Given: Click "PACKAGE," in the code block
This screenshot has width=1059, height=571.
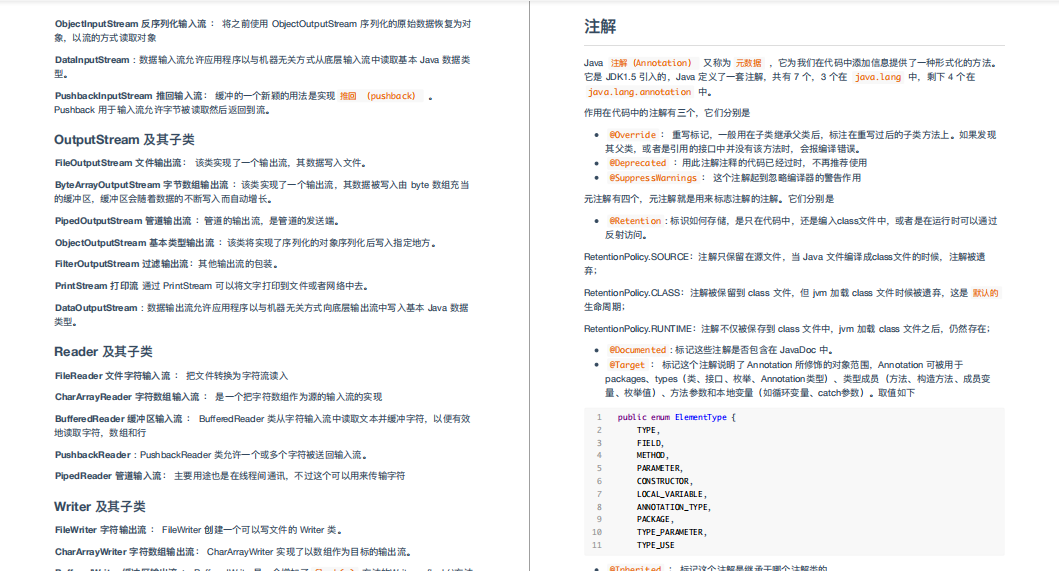Looking at the screenshot, I should (655, 519).
